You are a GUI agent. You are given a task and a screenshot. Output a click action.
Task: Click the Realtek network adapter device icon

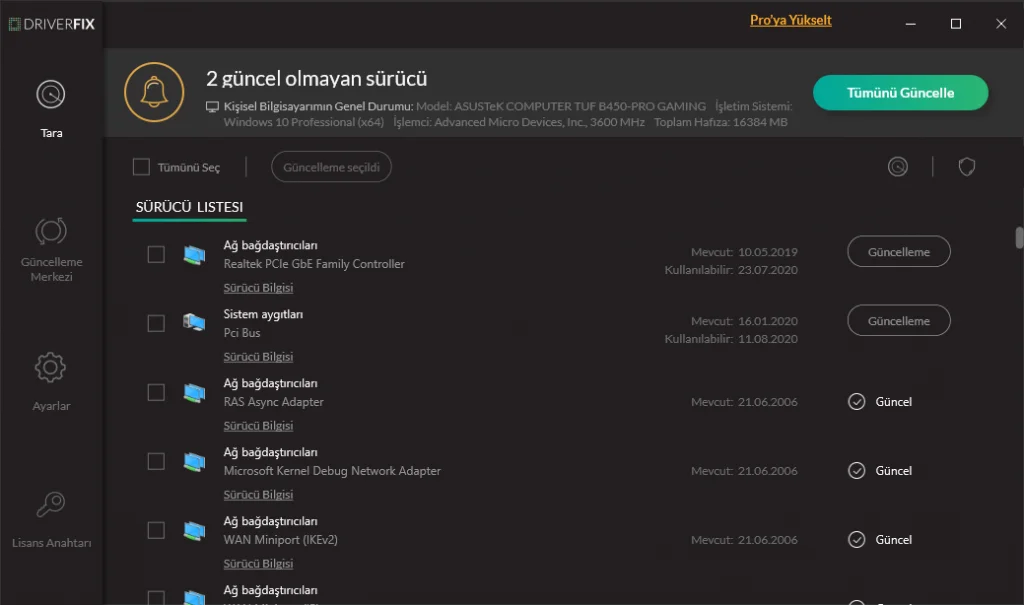click(x=193, y=255)
